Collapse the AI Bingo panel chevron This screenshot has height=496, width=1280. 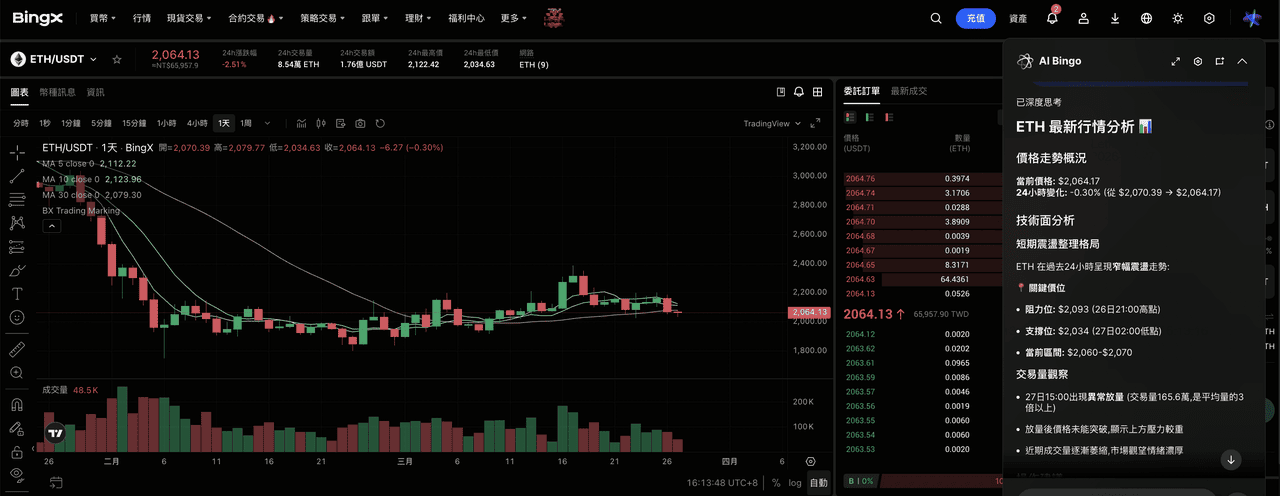[x=1242, y=61]
